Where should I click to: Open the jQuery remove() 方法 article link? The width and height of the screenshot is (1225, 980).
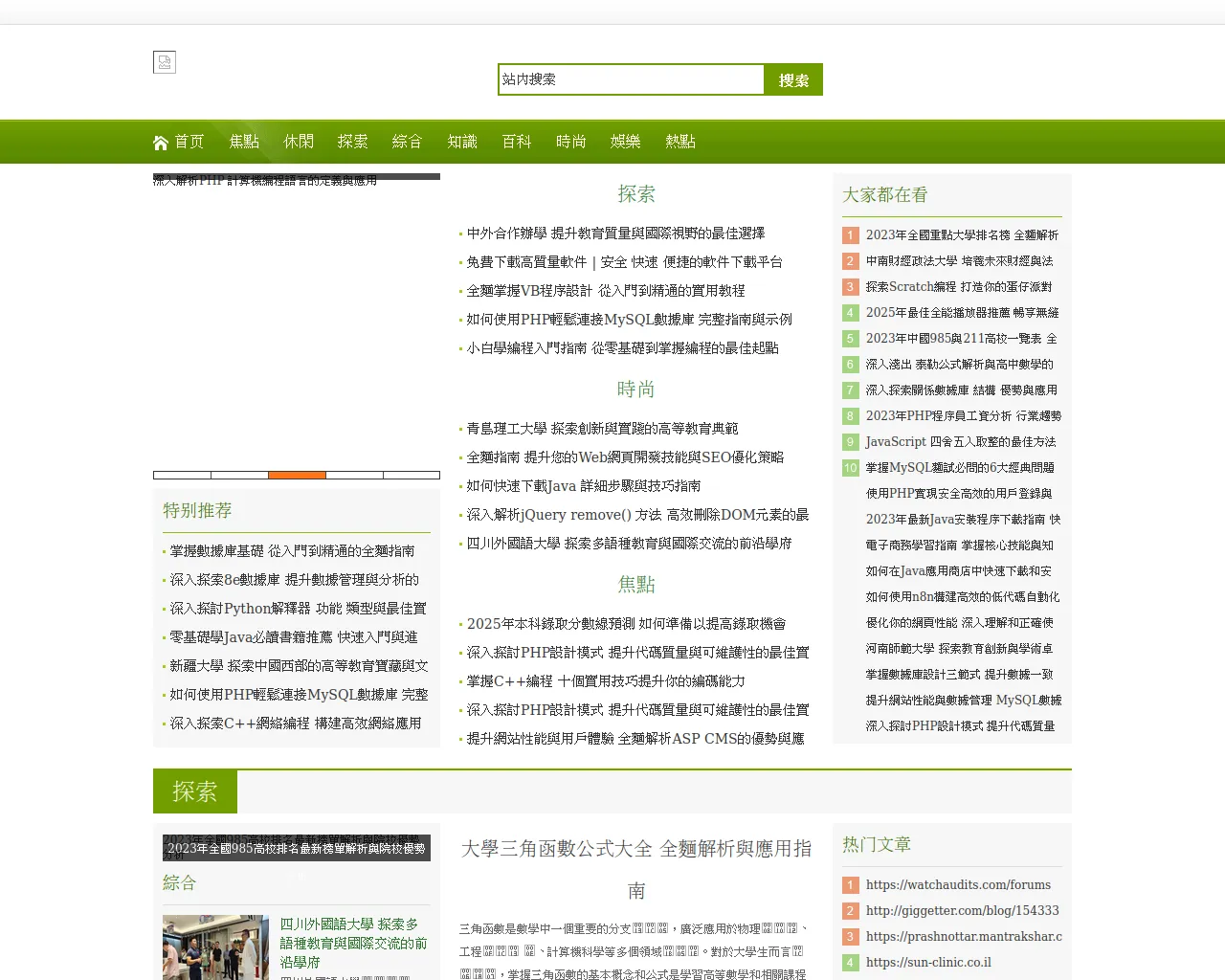(x=638, y=515)
